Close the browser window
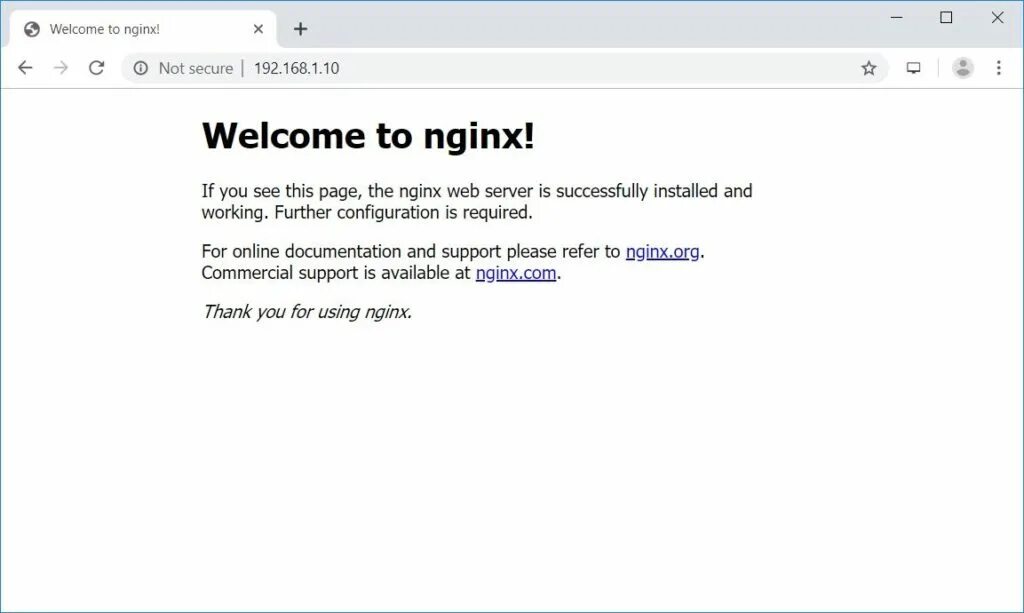1024x613 pixels. [997, 18]
